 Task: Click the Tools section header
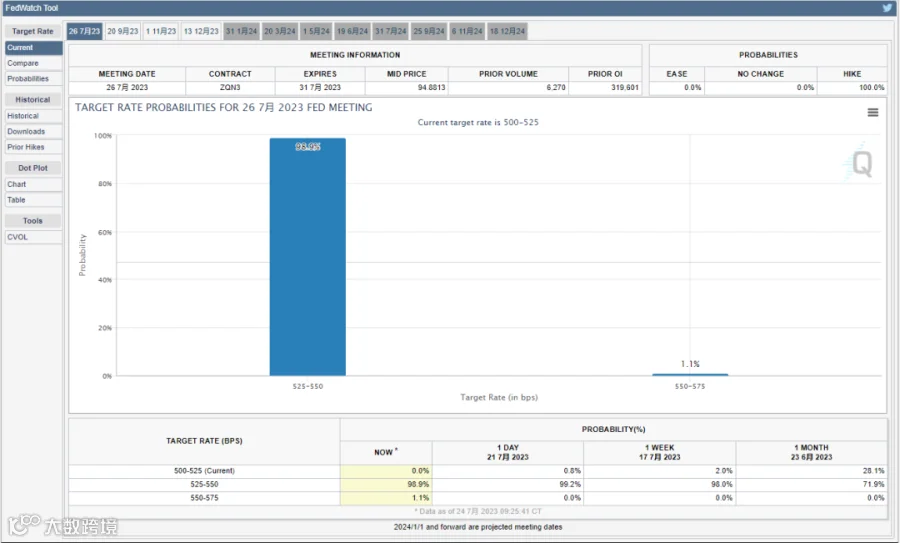coord(33,220)
